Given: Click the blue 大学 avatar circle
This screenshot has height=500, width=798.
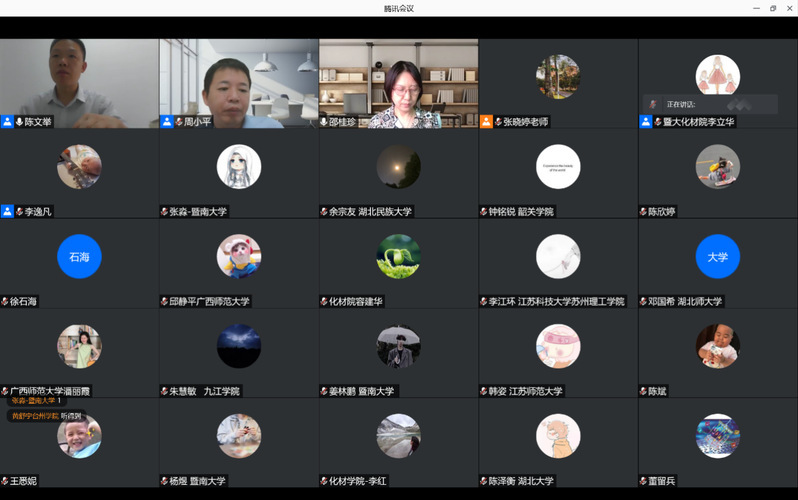Looking at the screenshot, I should tap(717, 257).
